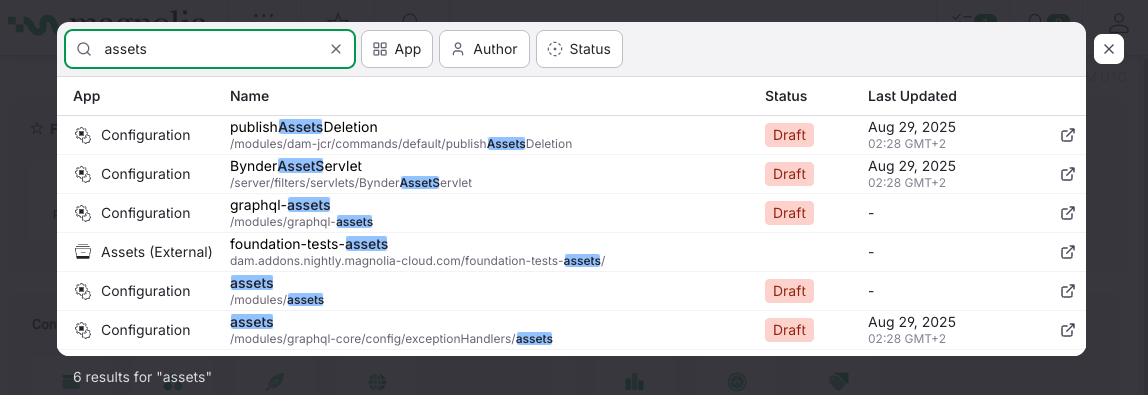This screenshot has height=395, width=1148.
Task: Open /modules/assets external link icon
Action: [x=1068, y=291]
